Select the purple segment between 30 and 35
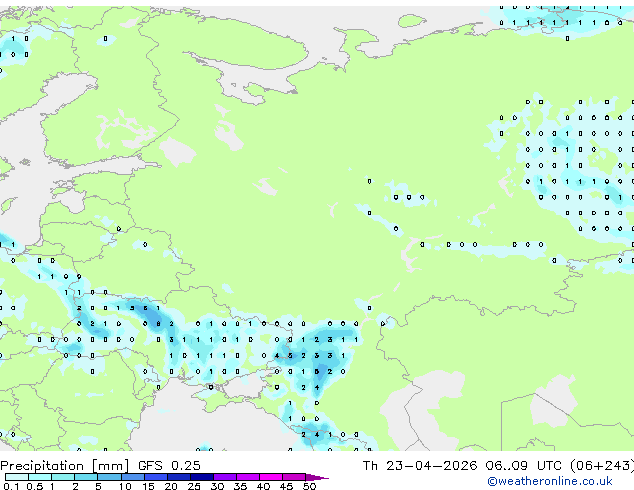 [224, 477]
